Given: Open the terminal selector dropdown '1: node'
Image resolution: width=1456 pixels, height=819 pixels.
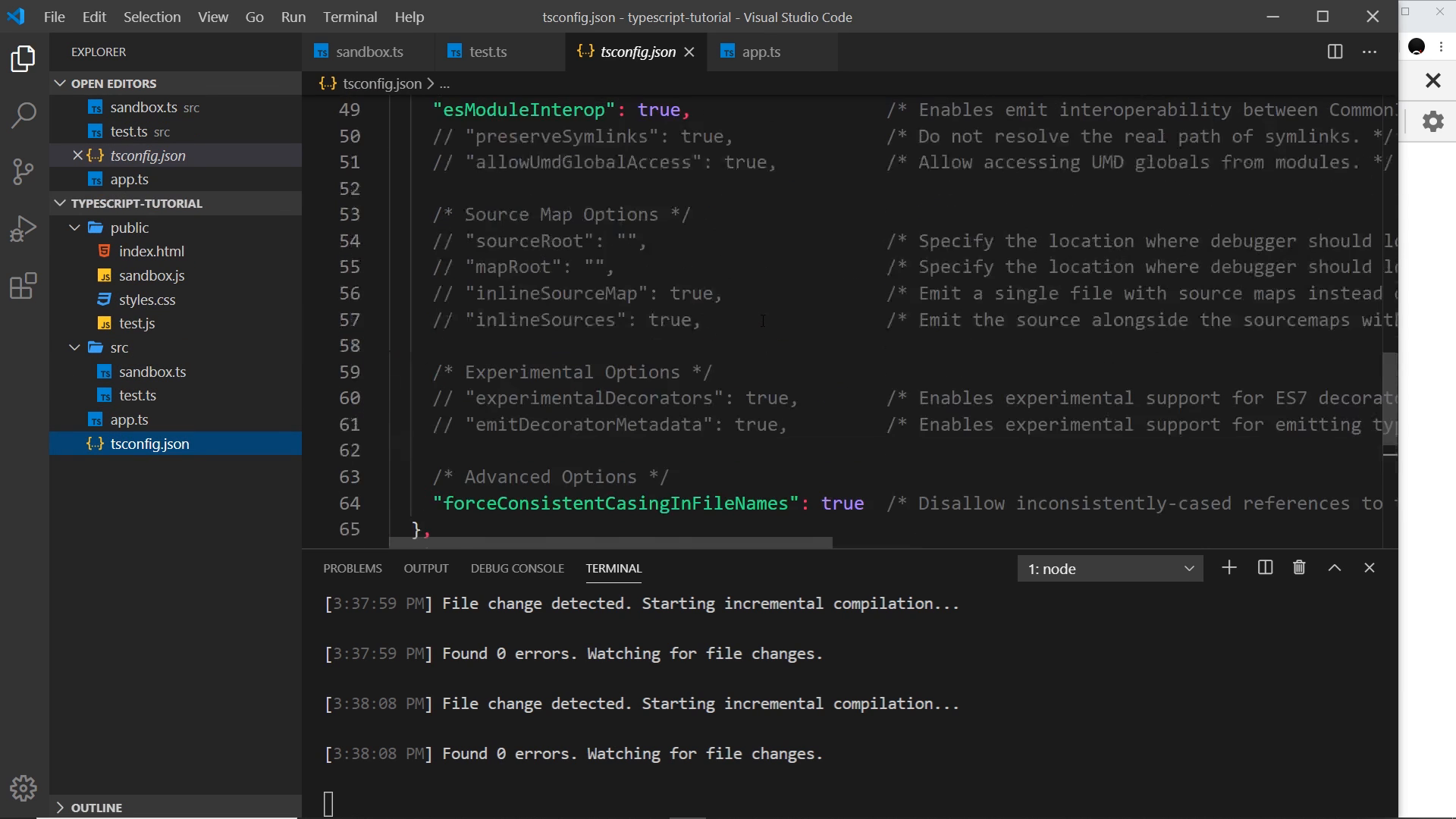Looking at the screenshot, I should tap(1110, 569).
